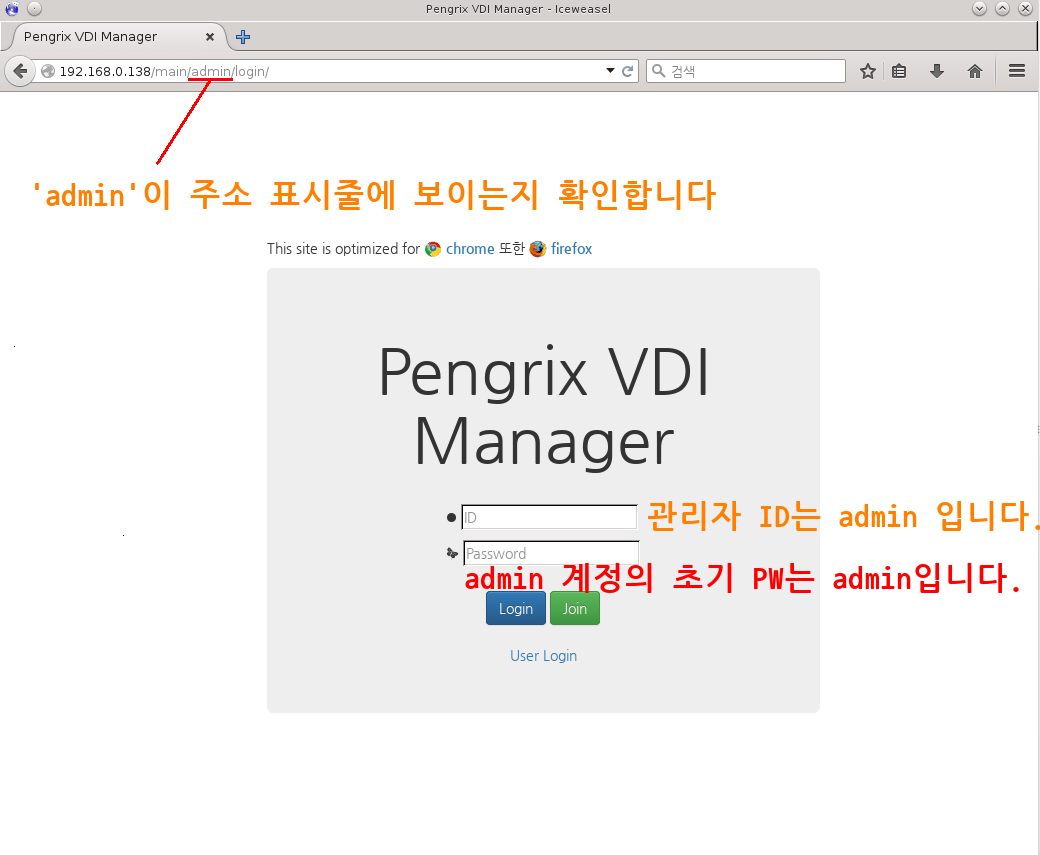Click the title bar pin button
This screenshot has height=855, width=1040.
pyautogui.click(x=34, y=9)
